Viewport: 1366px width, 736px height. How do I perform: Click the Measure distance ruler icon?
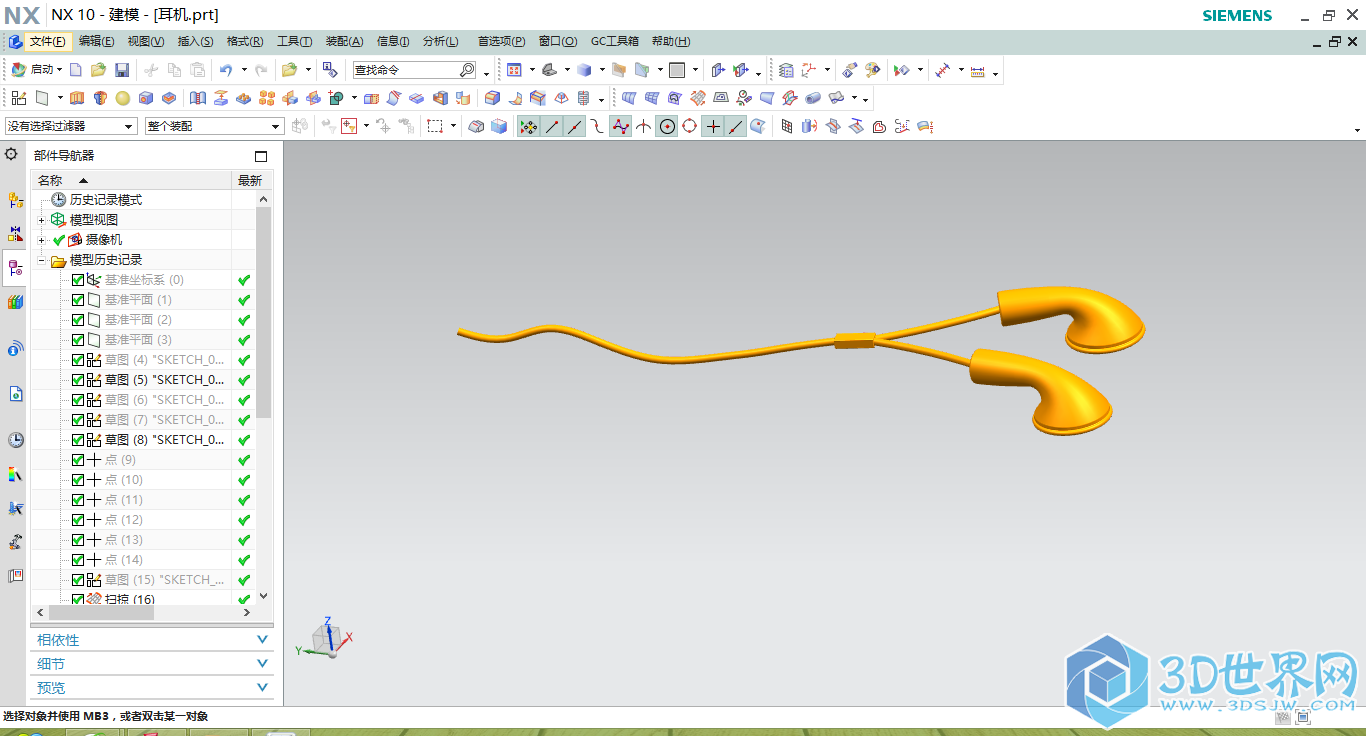click(x=977, y=70)
